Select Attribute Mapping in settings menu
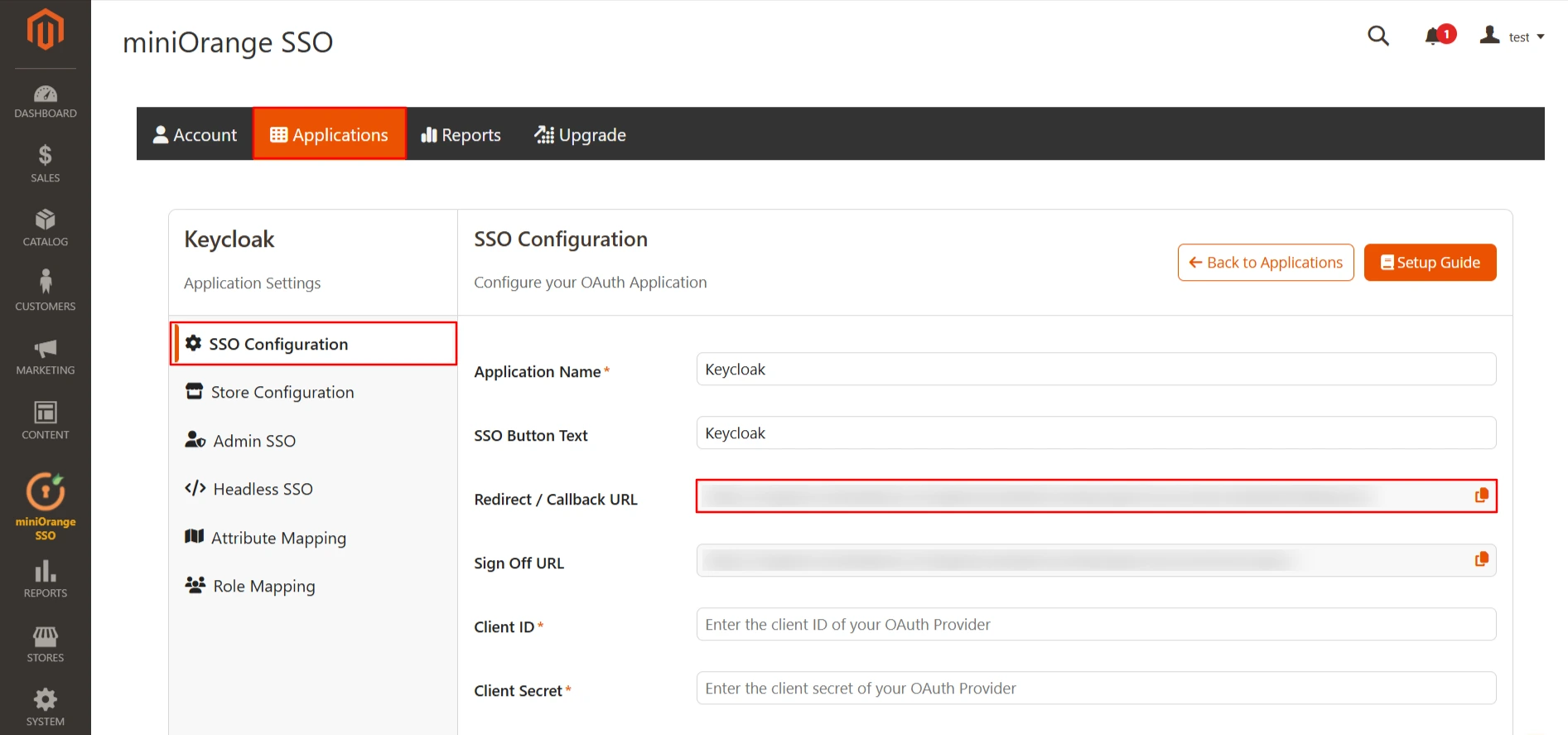1568x735 pixels. click(x=313, y=538)
